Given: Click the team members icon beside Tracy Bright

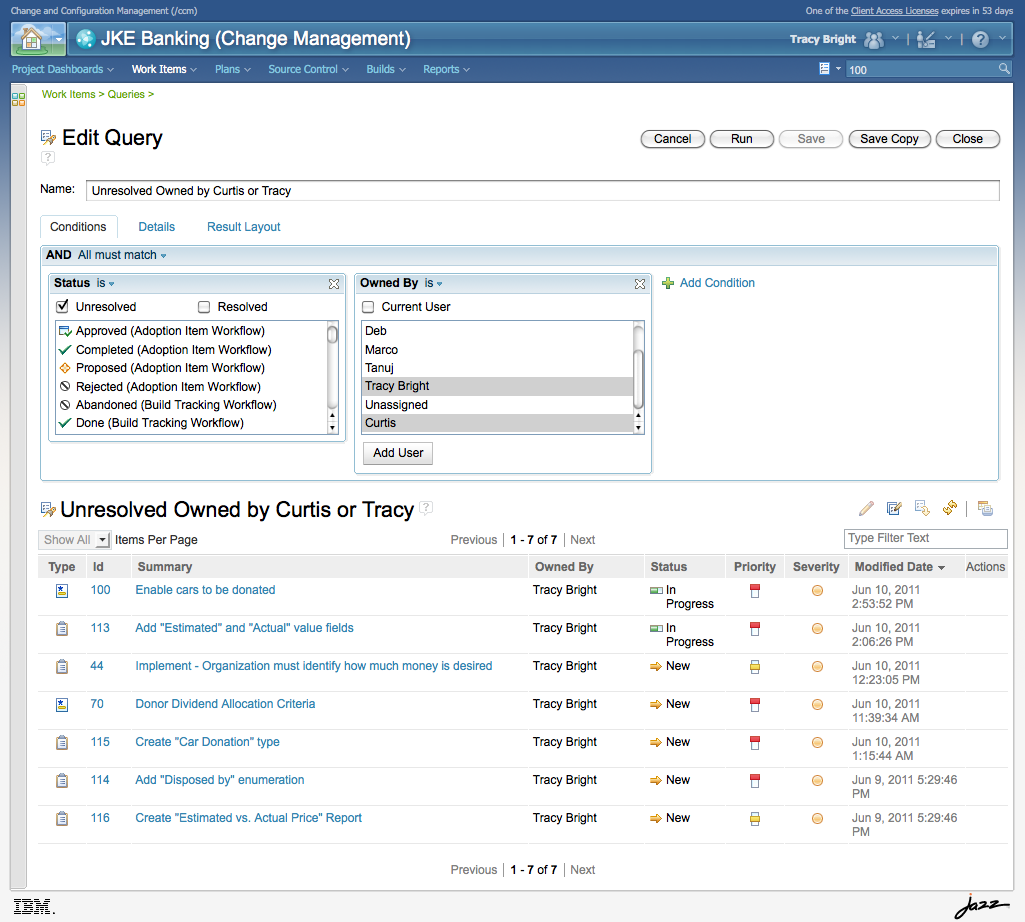Looking at the screenshot, I should click(x=873, y=40).
